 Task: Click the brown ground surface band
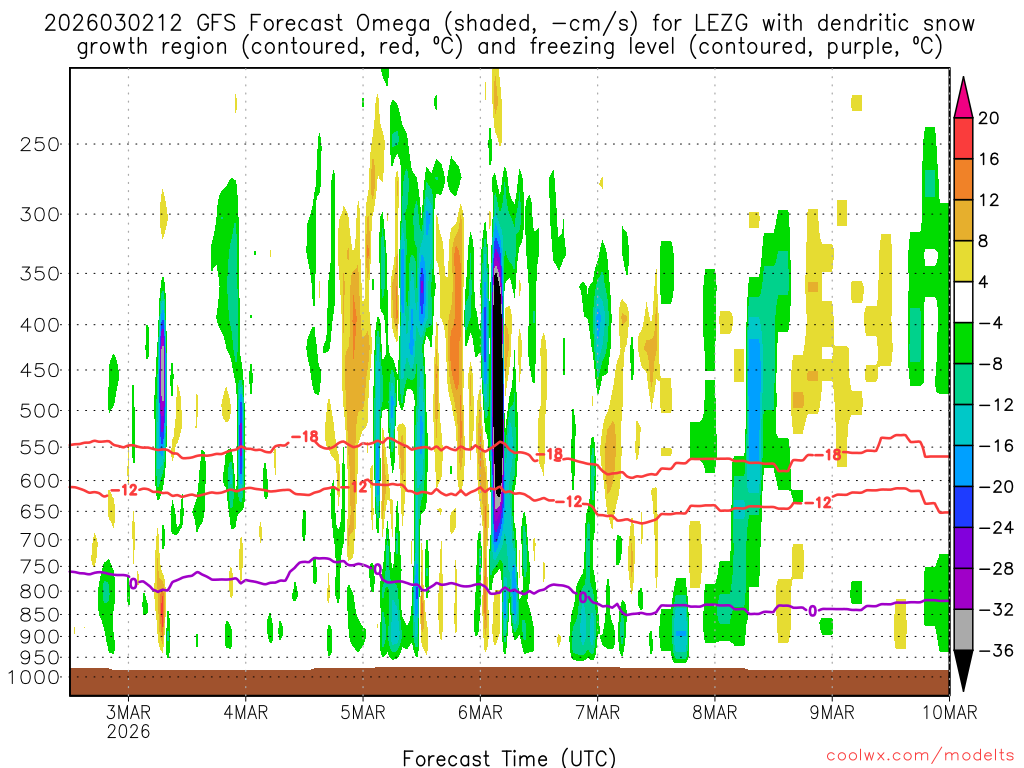click(x=509, y=681)
